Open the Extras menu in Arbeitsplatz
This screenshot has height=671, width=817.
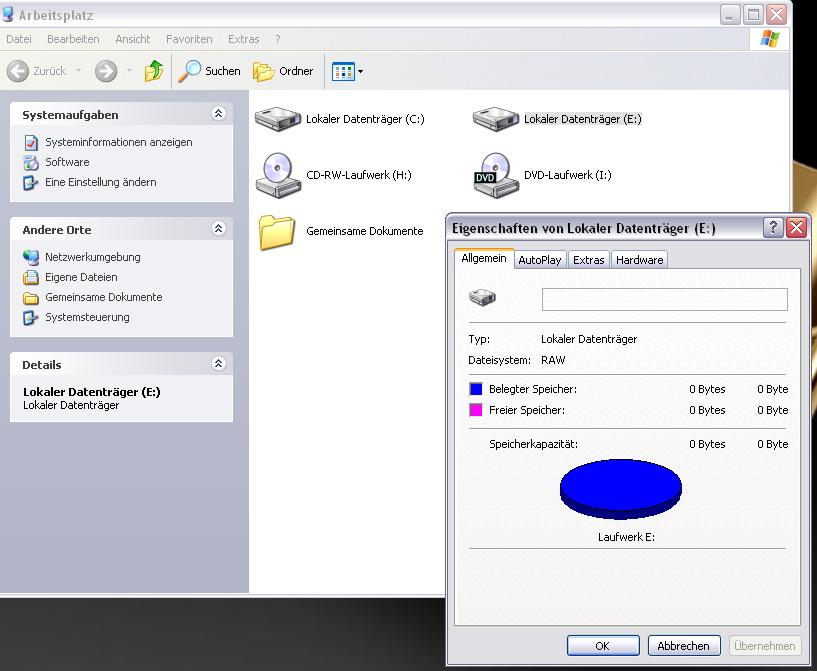(243, 39)
